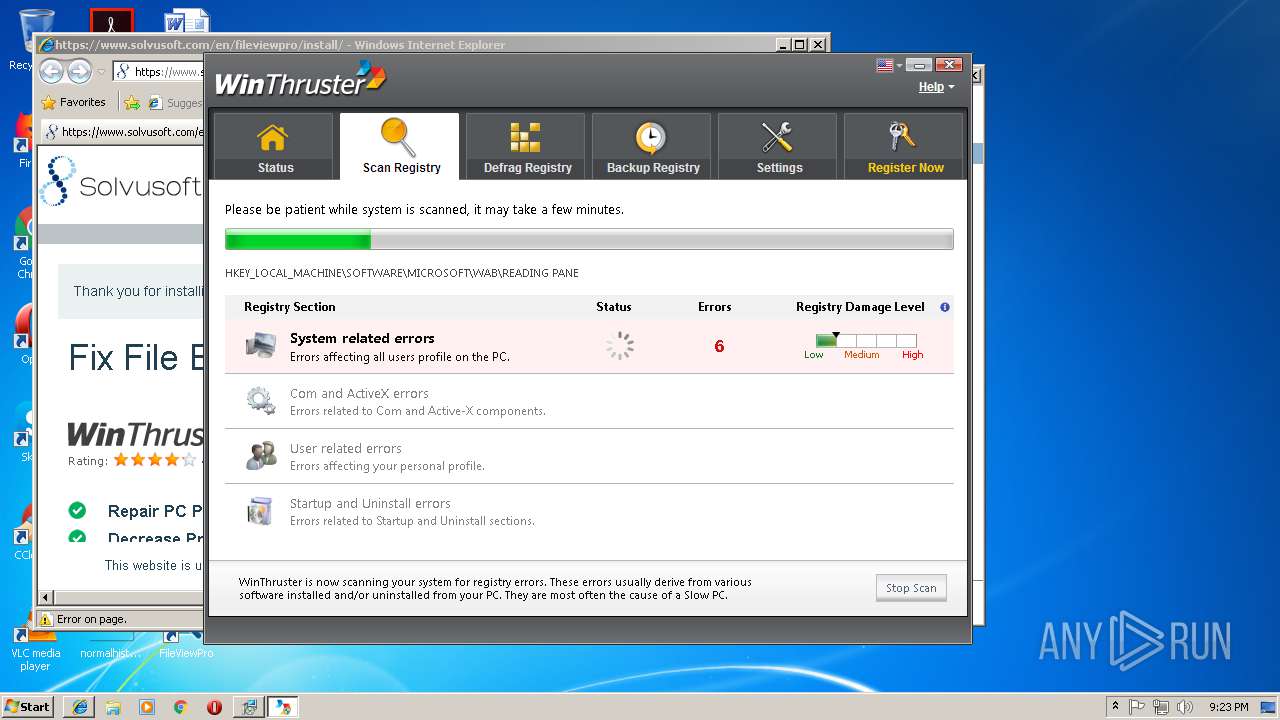Click the Solvusoft logo on the webpage
Viewport: 1280px width, 720px height.
[x=122, y=182]
